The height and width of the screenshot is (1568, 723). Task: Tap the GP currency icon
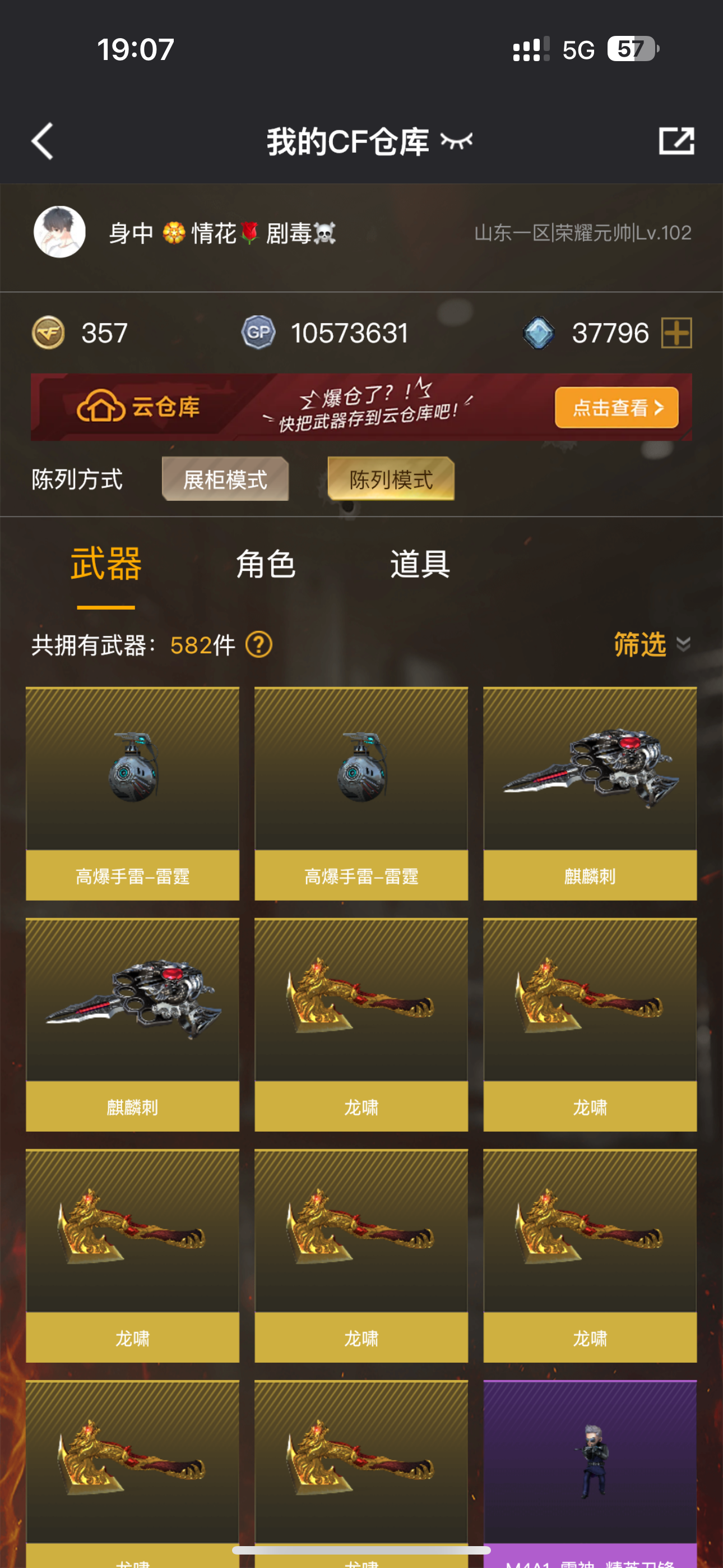pyautogui.click(x=258, y=333)
